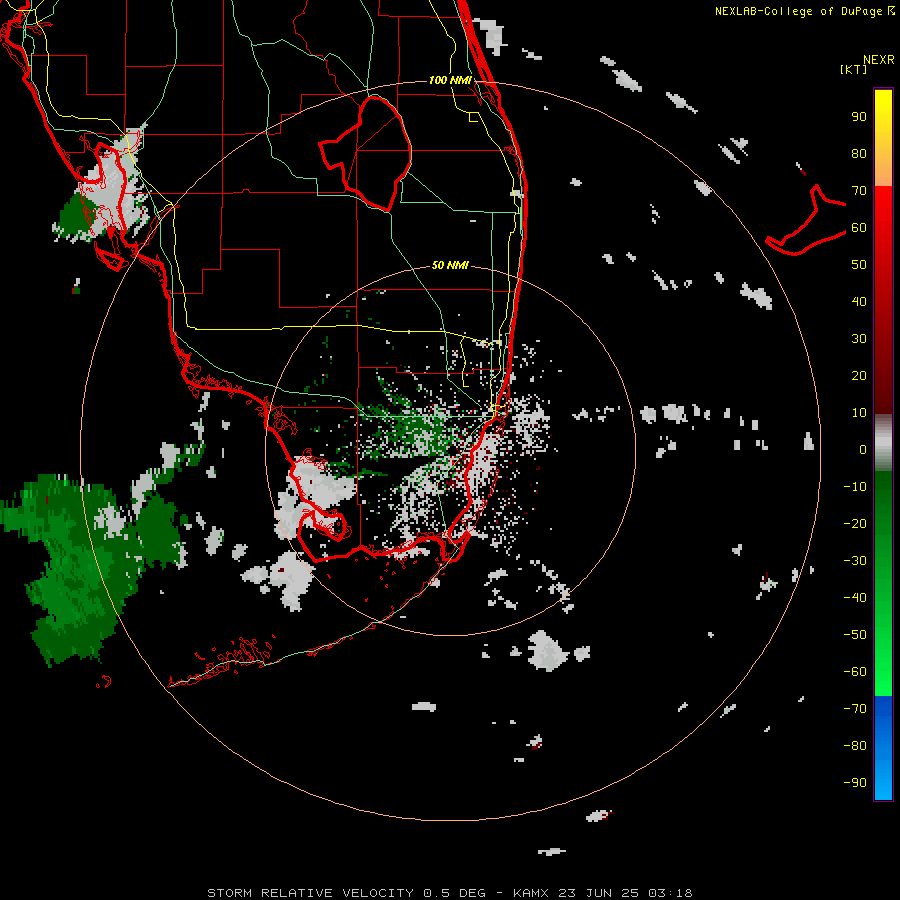Click the -70 value on velocity scale
The height and width of the screenshot is (900, 900).
tap(855, 709)
